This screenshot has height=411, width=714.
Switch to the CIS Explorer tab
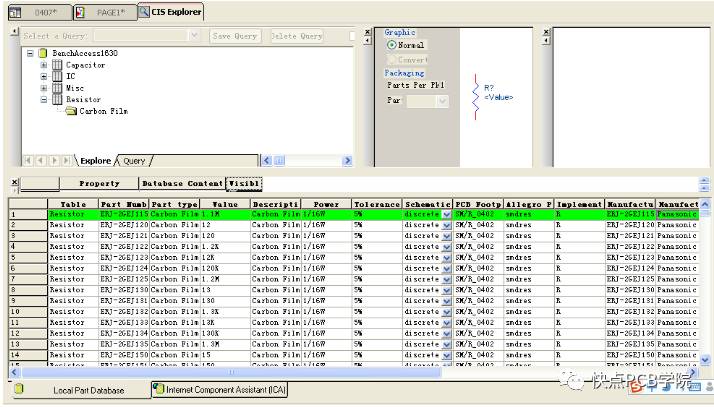pyautogui.click(x=170, y=12)
